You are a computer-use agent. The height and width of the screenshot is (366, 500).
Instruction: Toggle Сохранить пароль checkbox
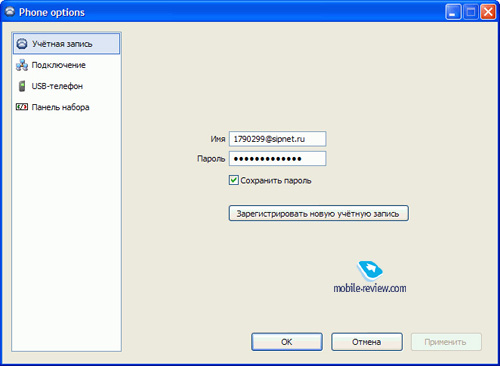pos(234,180)
